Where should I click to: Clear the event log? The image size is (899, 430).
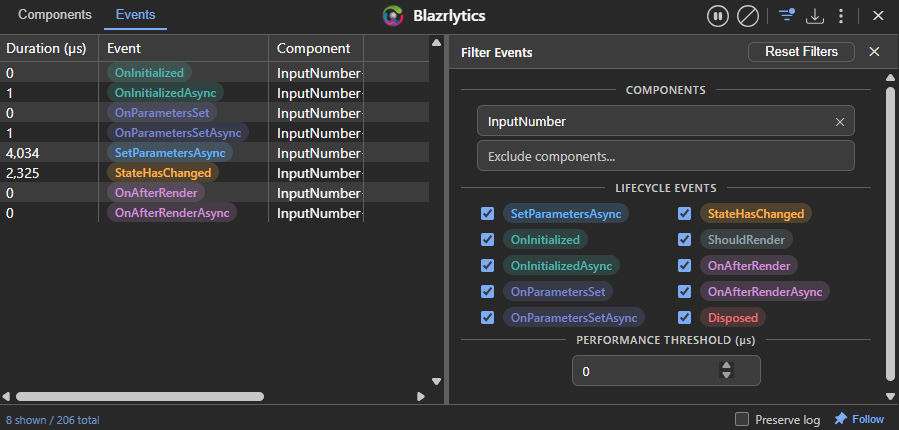click(x=748, y=16)
